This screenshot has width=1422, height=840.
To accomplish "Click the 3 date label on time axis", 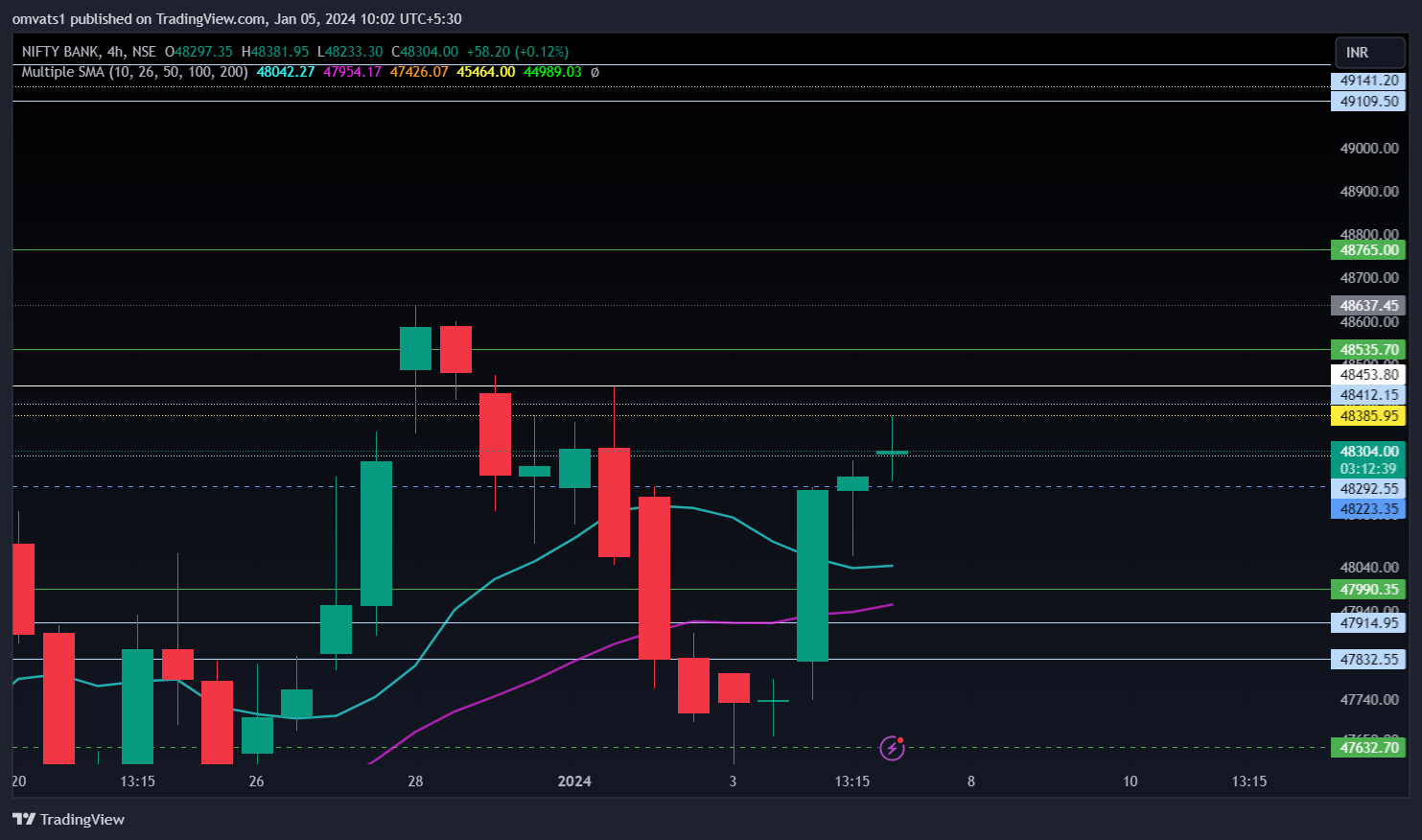I will 733,782.
